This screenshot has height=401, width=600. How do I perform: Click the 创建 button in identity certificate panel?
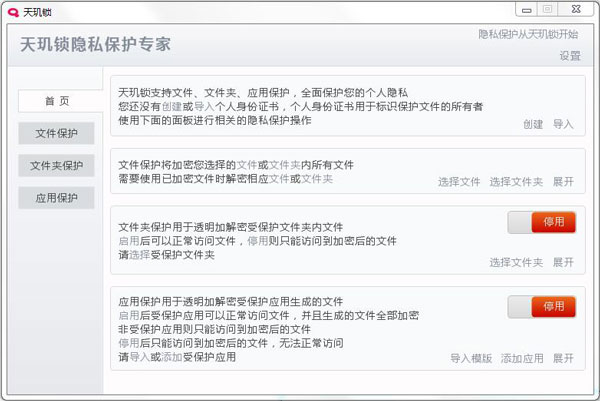point(533,124)
